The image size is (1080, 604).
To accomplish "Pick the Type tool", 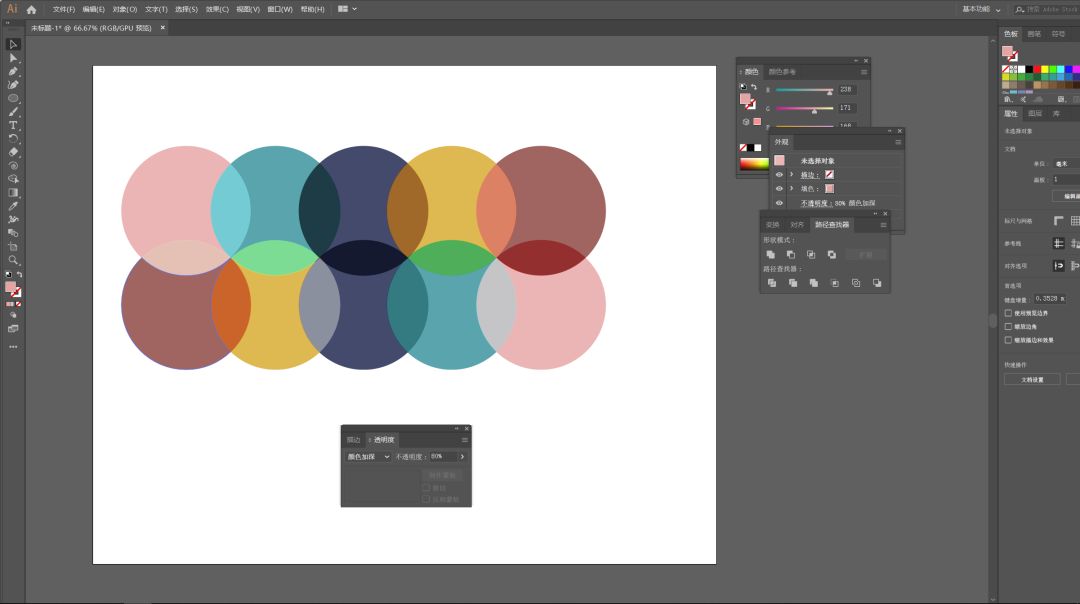I will click(x=13, y=125).
